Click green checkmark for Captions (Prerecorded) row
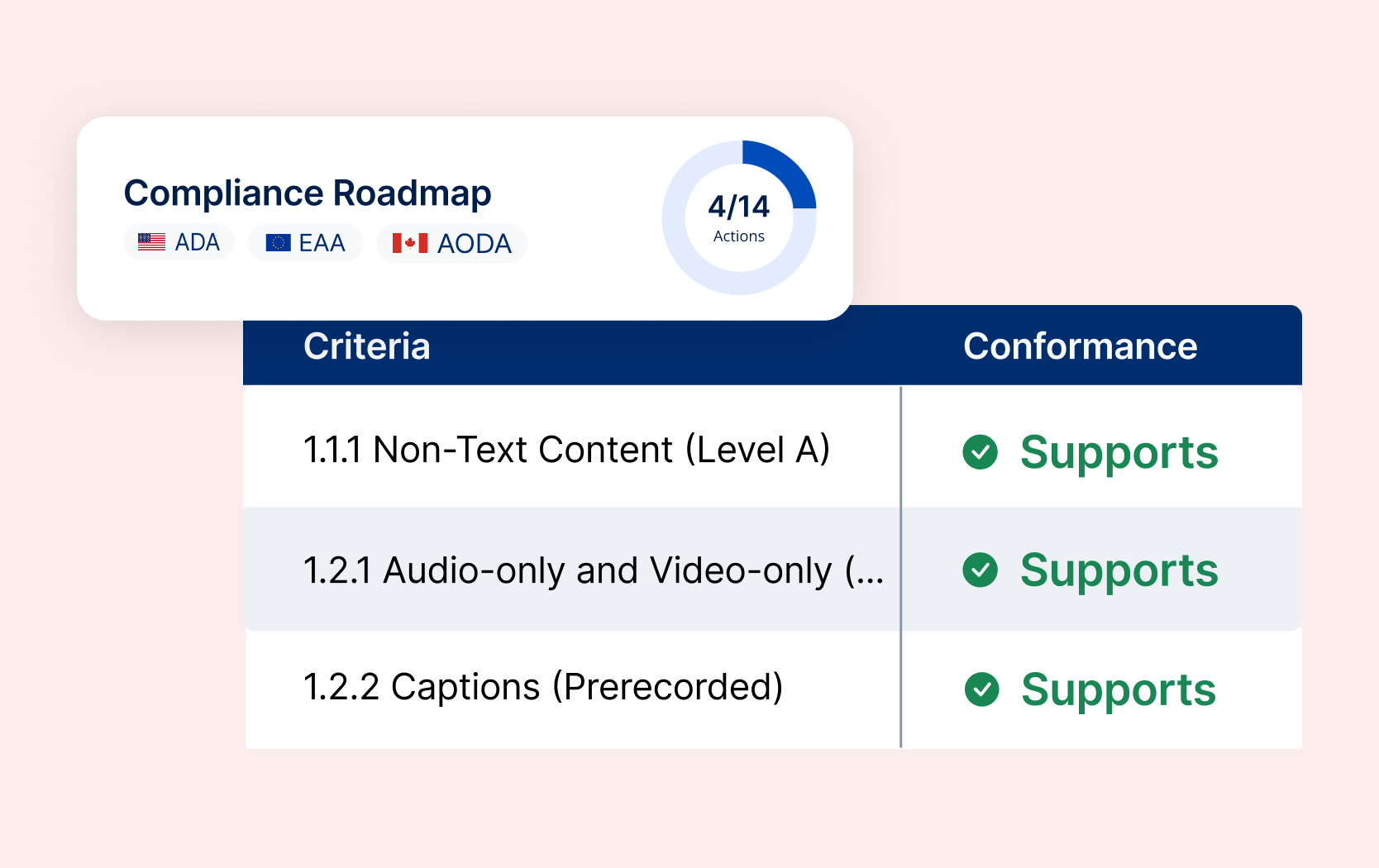This screenshot has height=868, width=1379. pos(982,689)
